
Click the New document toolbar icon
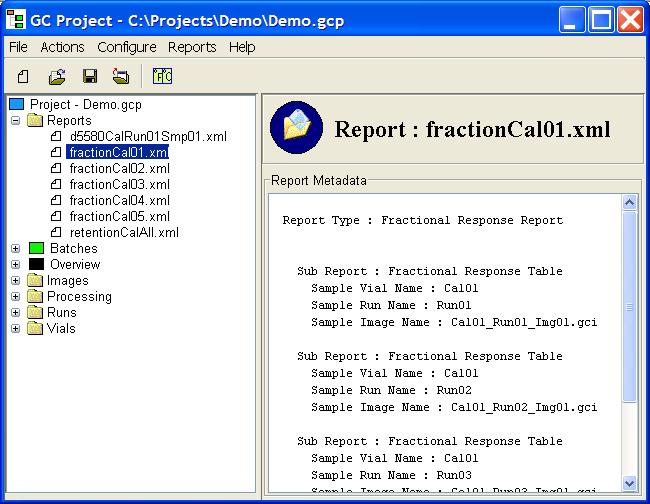(x=23, y=76)
